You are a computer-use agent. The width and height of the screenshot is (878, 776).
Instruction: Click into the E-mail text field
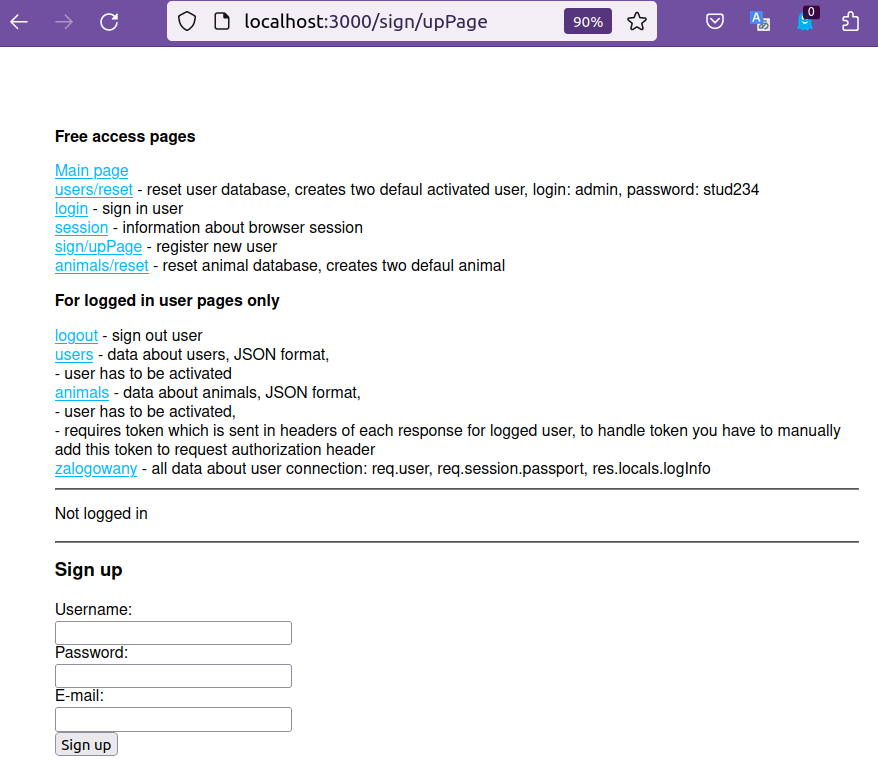[173, 720]
